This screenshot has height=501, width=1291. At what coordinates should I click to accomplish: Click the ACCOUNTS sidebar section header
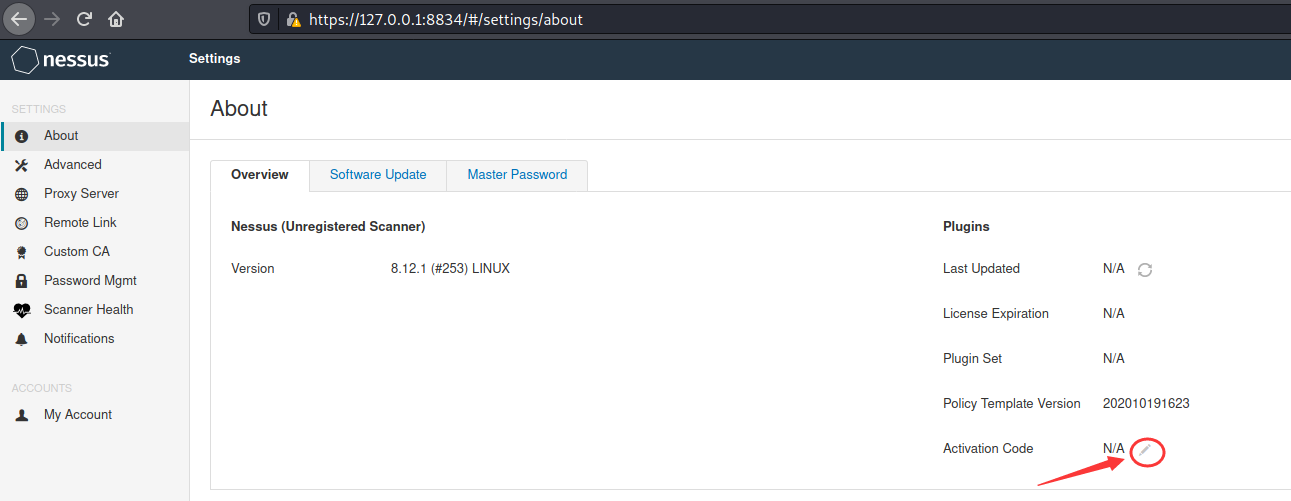pyautogui.click(x=42, y=388)
